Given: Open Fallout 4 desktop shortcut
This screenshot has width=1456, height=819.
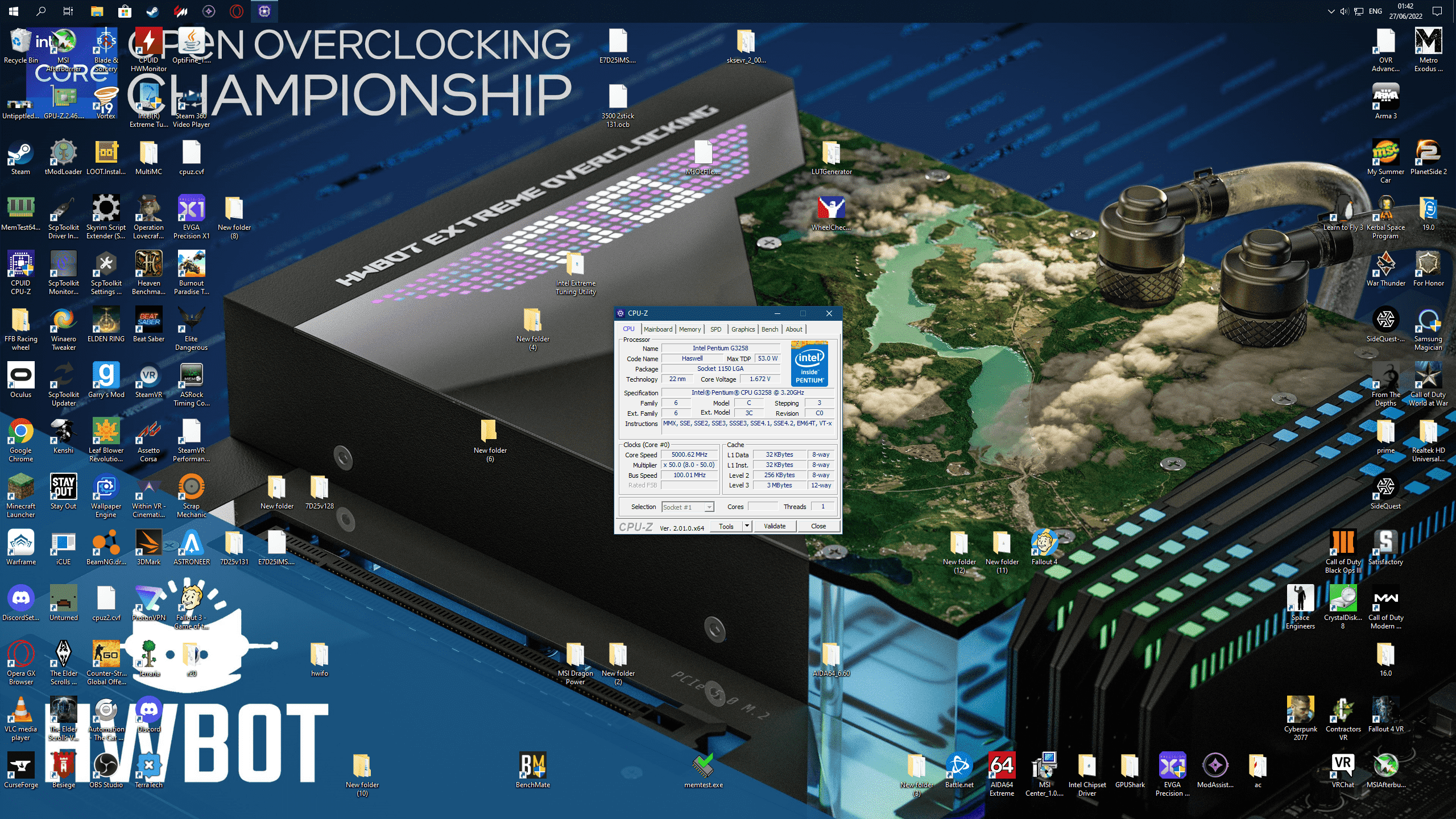Looking at the screenshot, I should click(1044, 548).
